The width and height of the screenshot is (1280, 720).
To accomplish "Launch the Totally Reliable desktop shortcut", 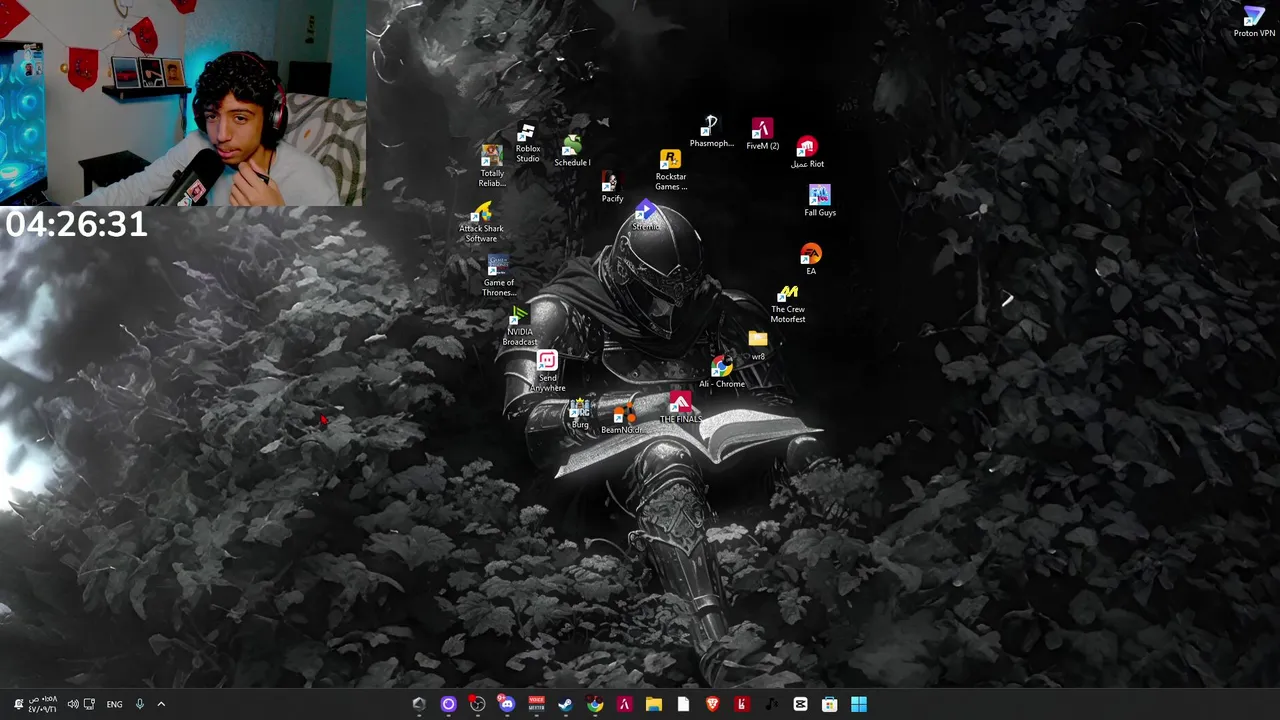I will click(491, 166).
